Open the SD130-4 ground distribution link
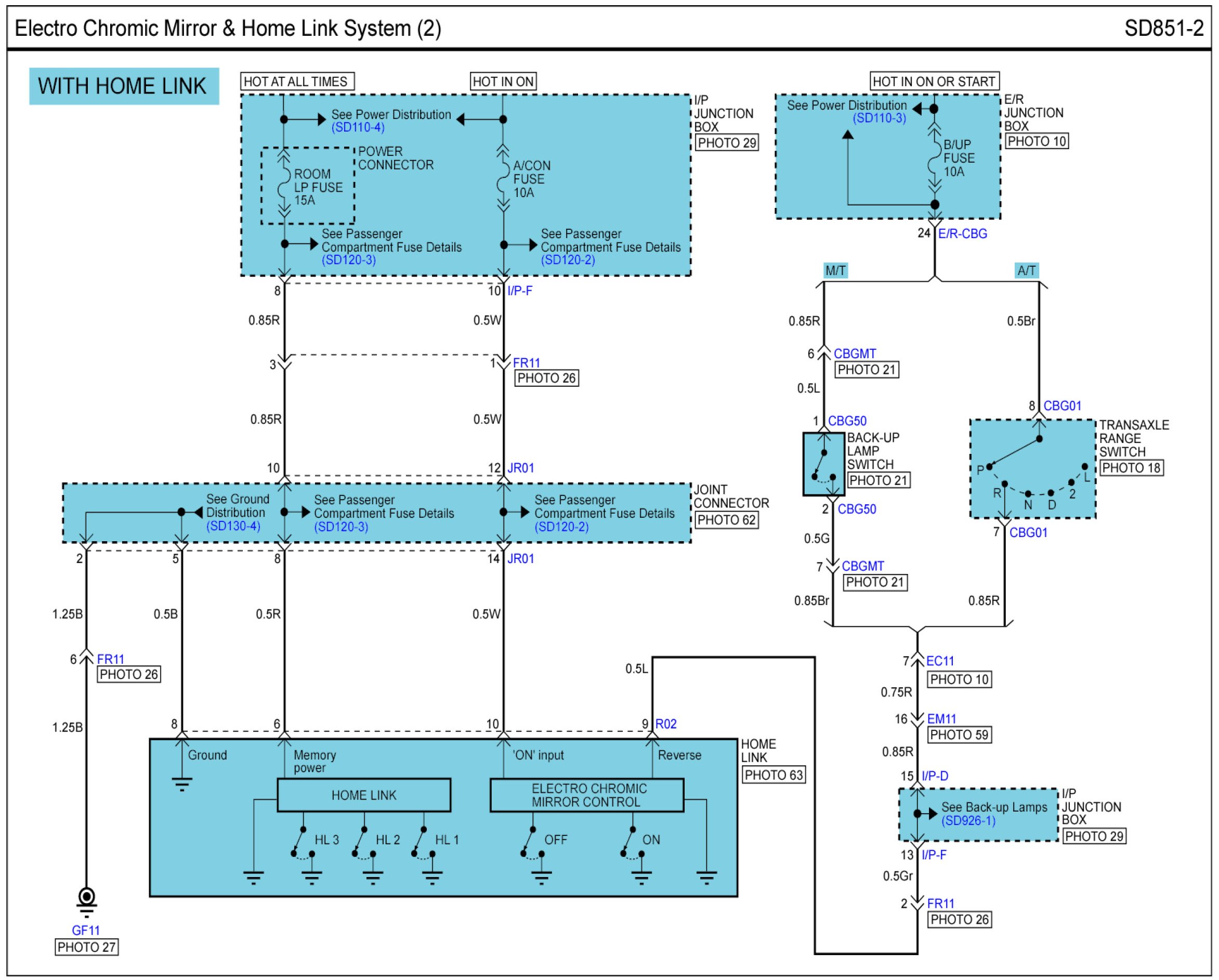This screenshot has width=1219, height=980. pyautogui.click(x=233, y=527)
